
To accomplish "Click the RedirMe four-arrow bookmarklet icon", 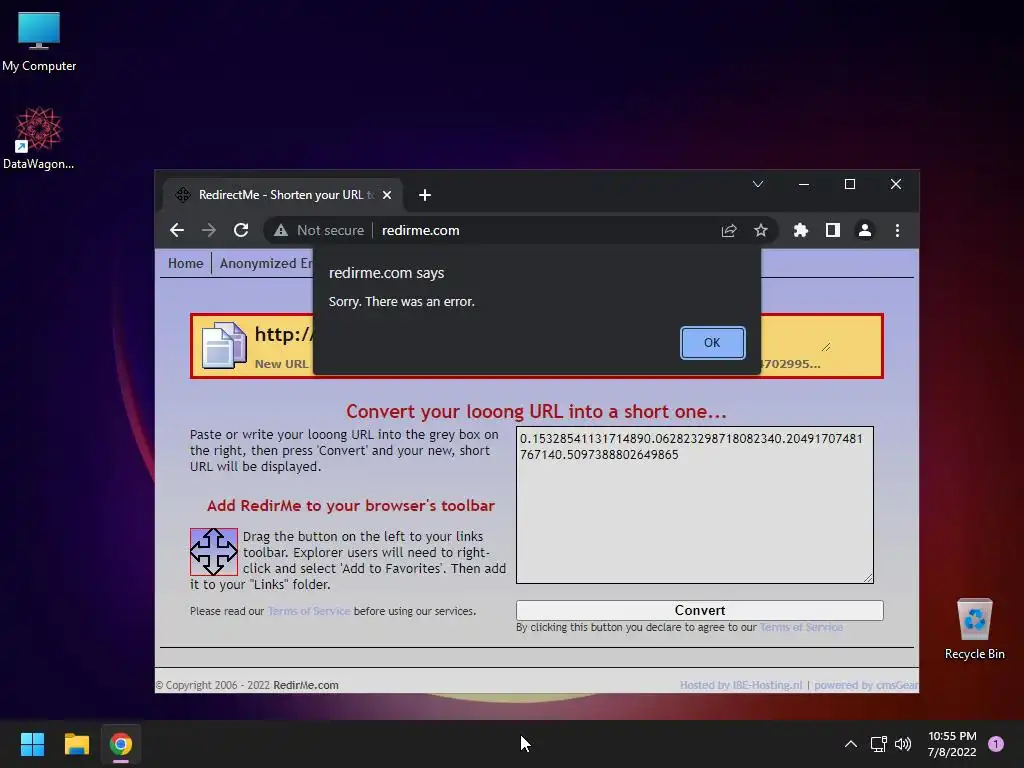I will point(214,552).
